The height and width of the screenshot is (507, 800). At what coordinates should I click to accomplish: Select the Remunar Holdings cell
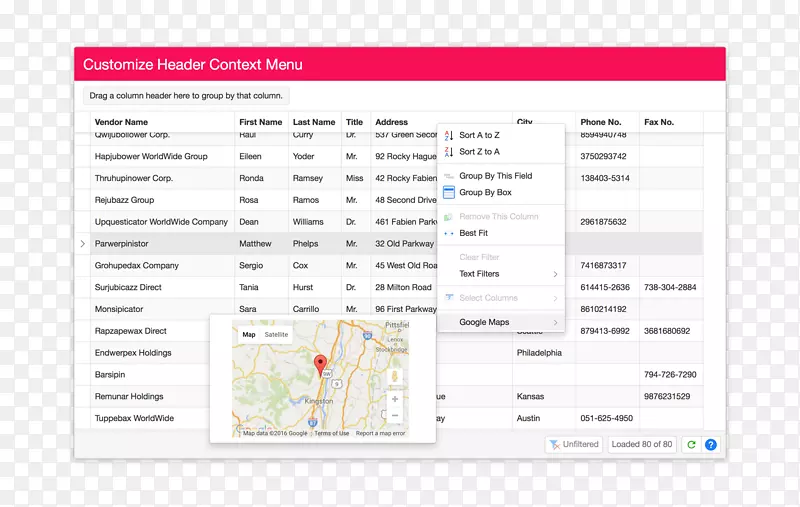tap(150, 397)
